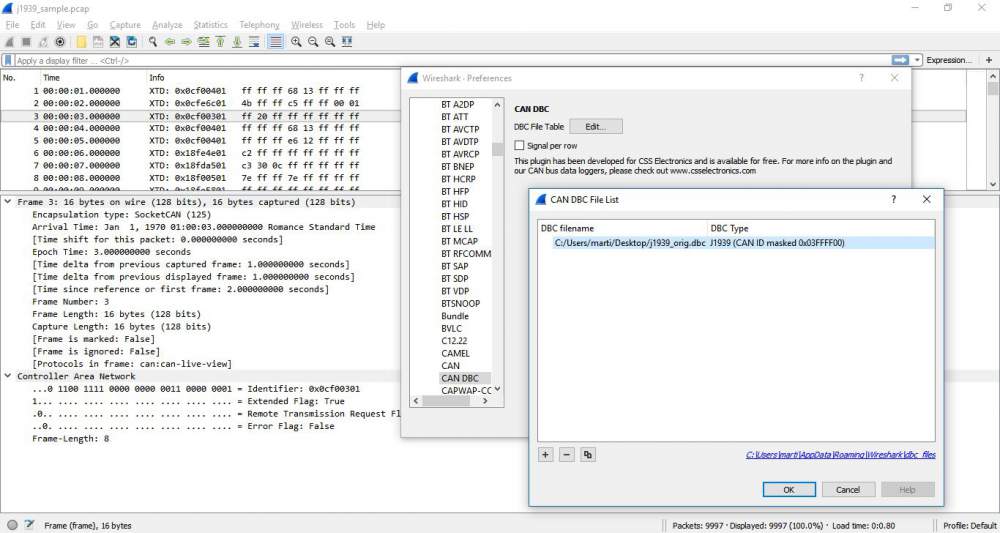Screen dimensions: 1000x533
Task: Open the Capture menu
Action: tap(125, 25)
